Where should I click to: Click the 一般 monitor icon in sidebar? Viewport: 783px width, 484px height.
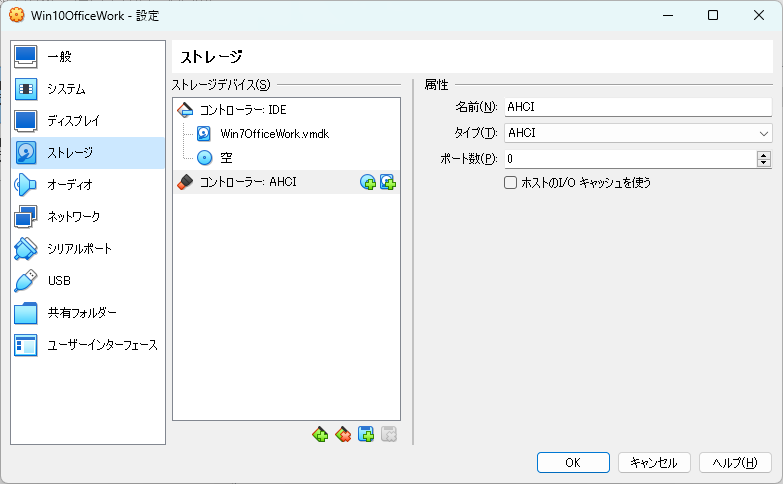25,56
